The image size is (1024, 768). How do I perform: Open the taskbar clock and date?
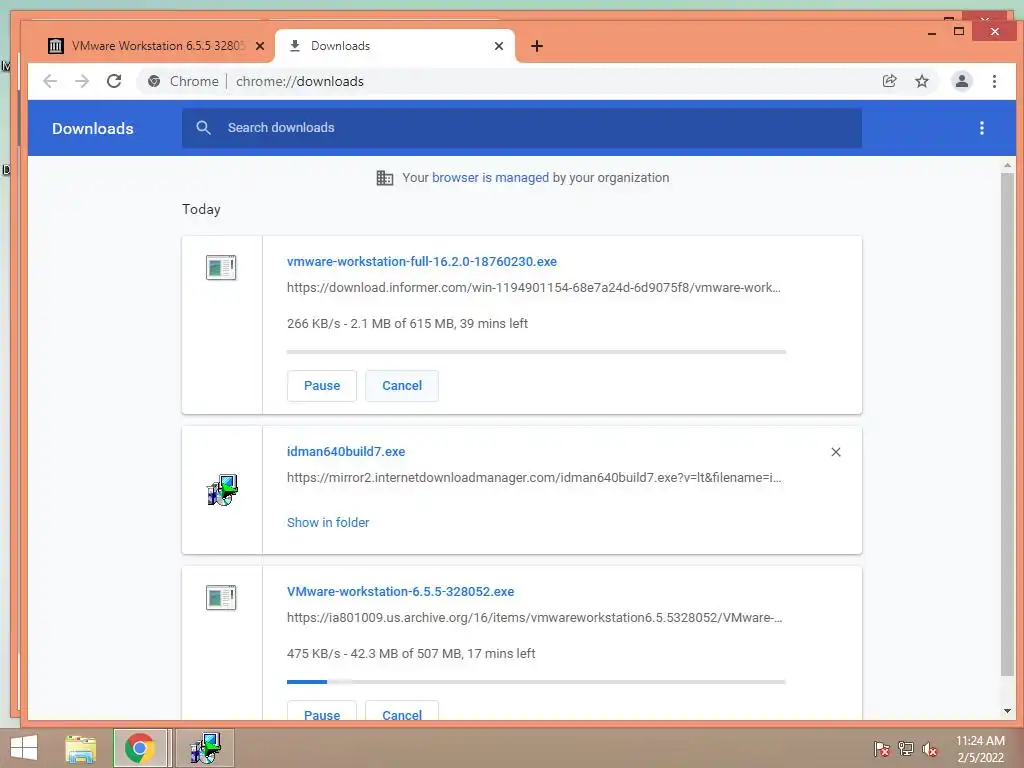click(980, 749)
